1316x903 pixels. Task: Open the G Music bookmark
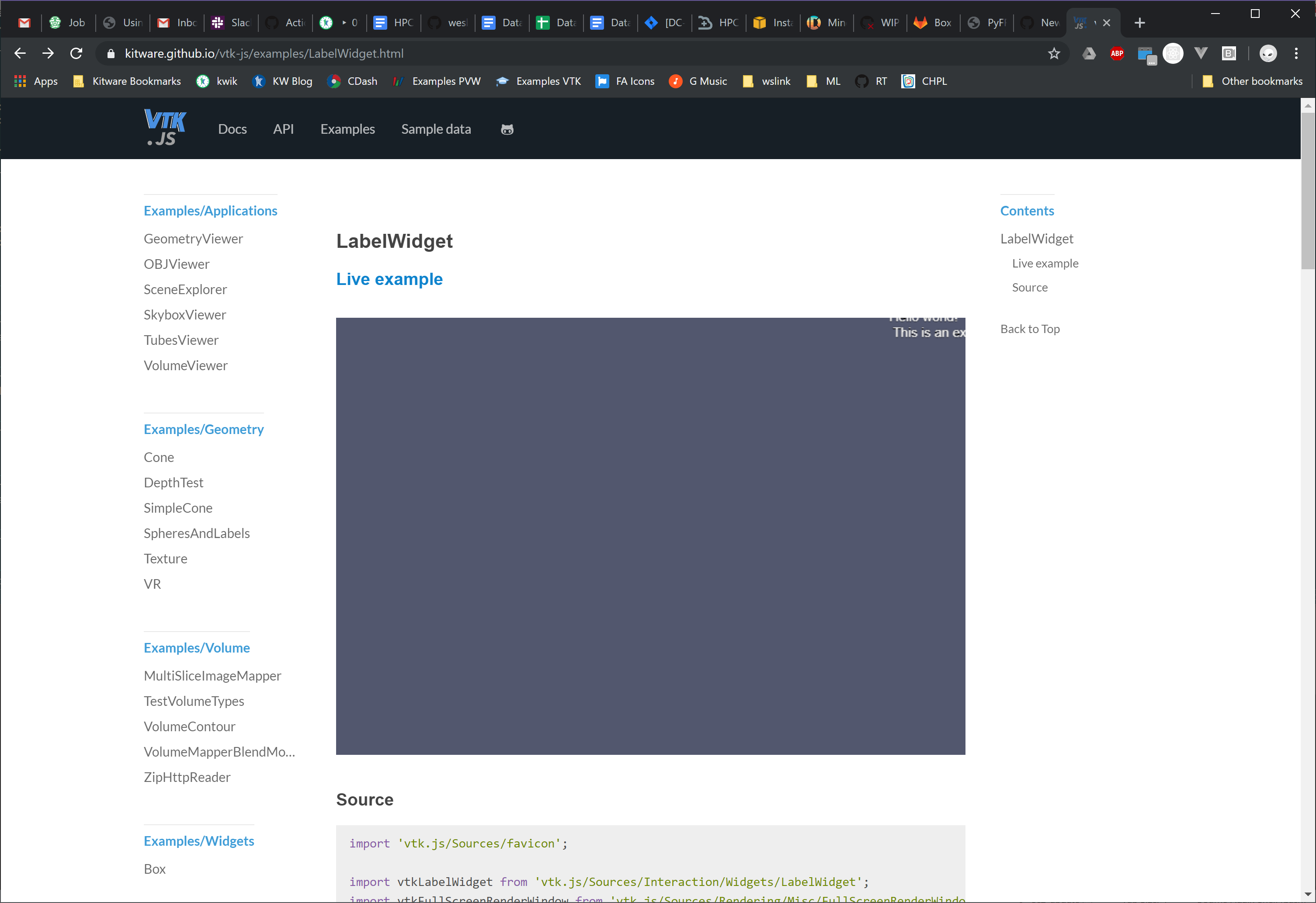tap(698, 81)
